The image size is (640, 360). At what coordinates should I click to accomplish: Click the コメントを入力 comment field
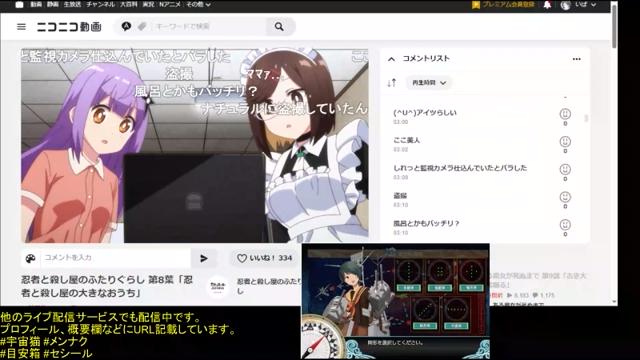116,258
